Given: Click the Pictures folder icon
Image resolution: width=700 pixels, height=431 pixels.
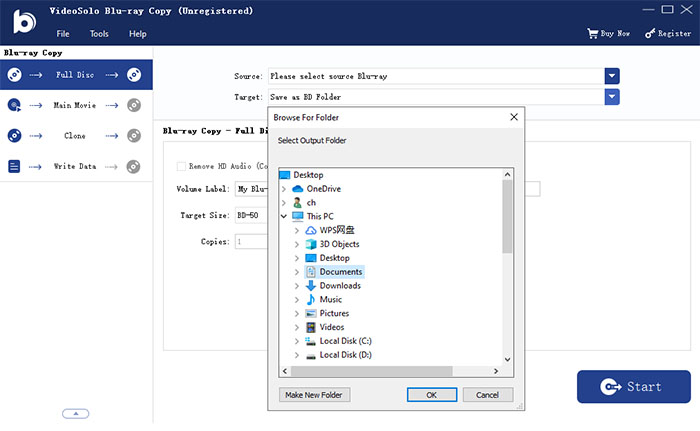Looking at the screenshot, I should point(311,314).
